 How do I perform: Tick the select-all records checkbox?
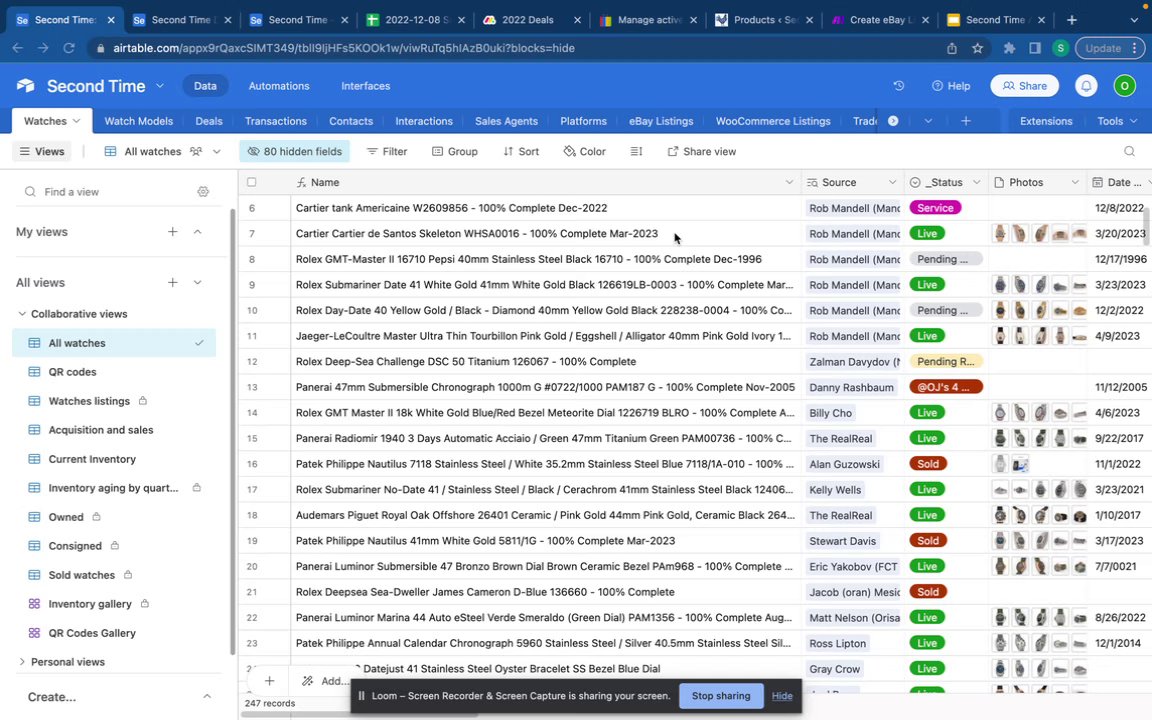(252, 182)
